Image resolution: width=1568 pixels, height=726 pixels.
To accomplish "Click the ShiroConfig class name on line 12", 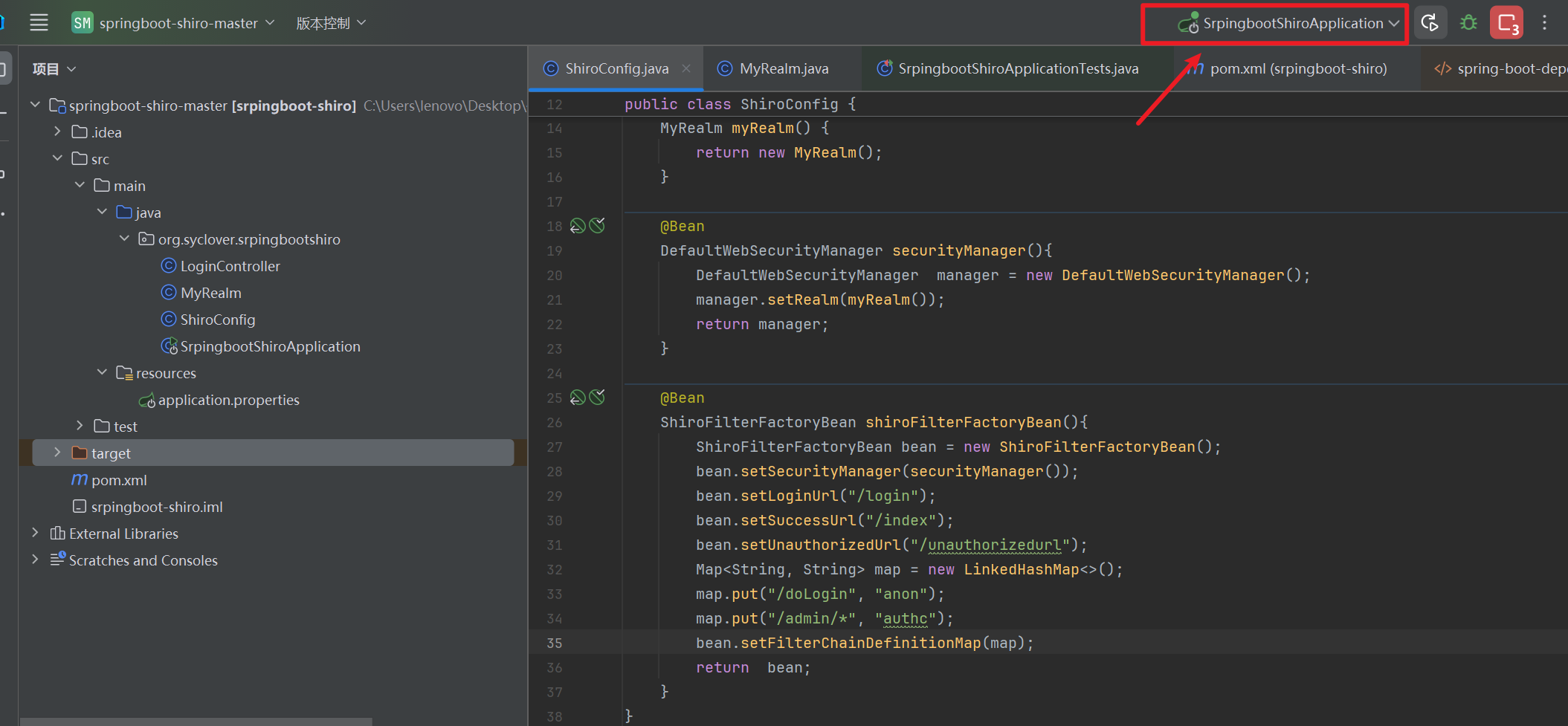I will click(x=790, y=104).
